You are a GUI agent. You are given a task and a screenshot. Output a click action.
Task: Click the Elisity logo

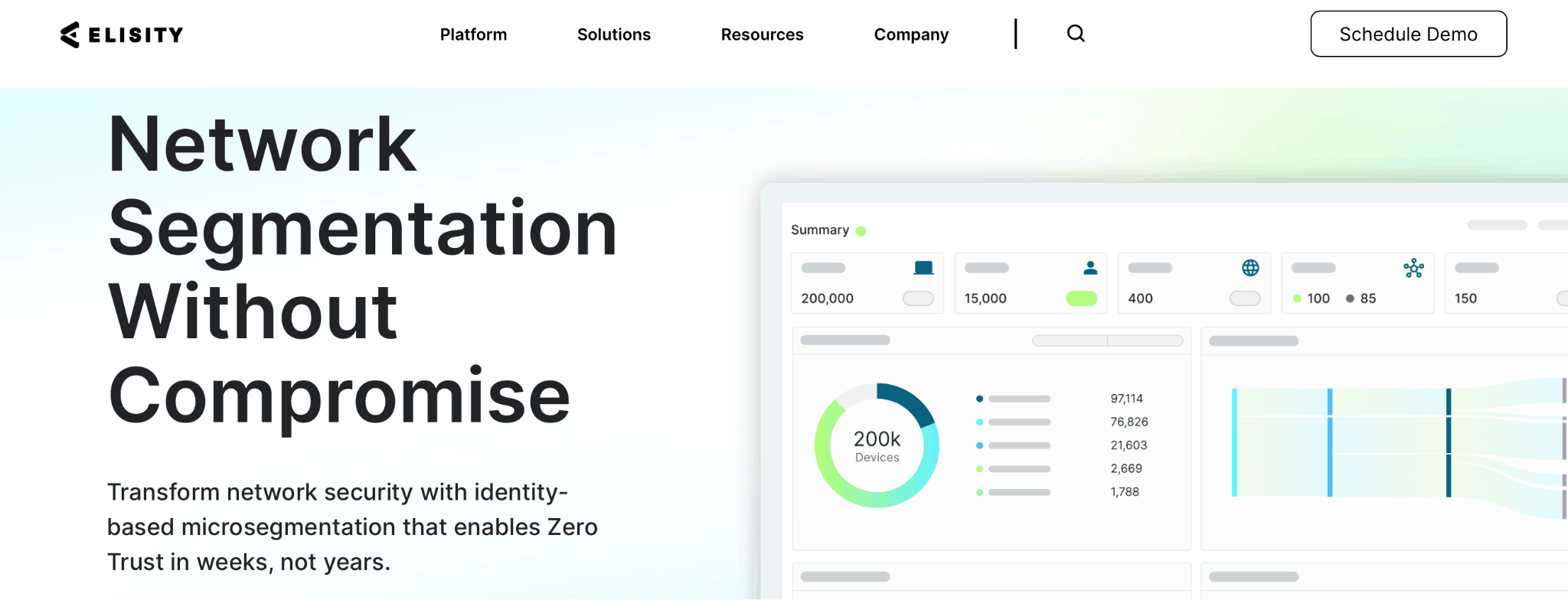point(122,34)
